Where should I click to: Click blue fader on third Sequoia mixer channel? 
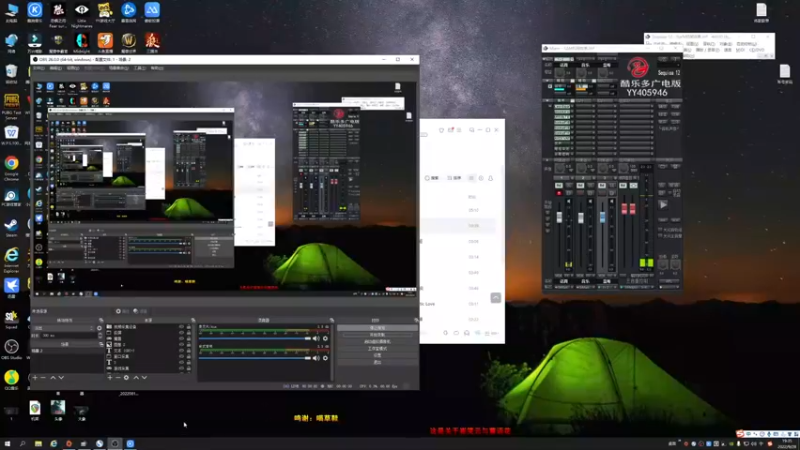tap(603, 217)
